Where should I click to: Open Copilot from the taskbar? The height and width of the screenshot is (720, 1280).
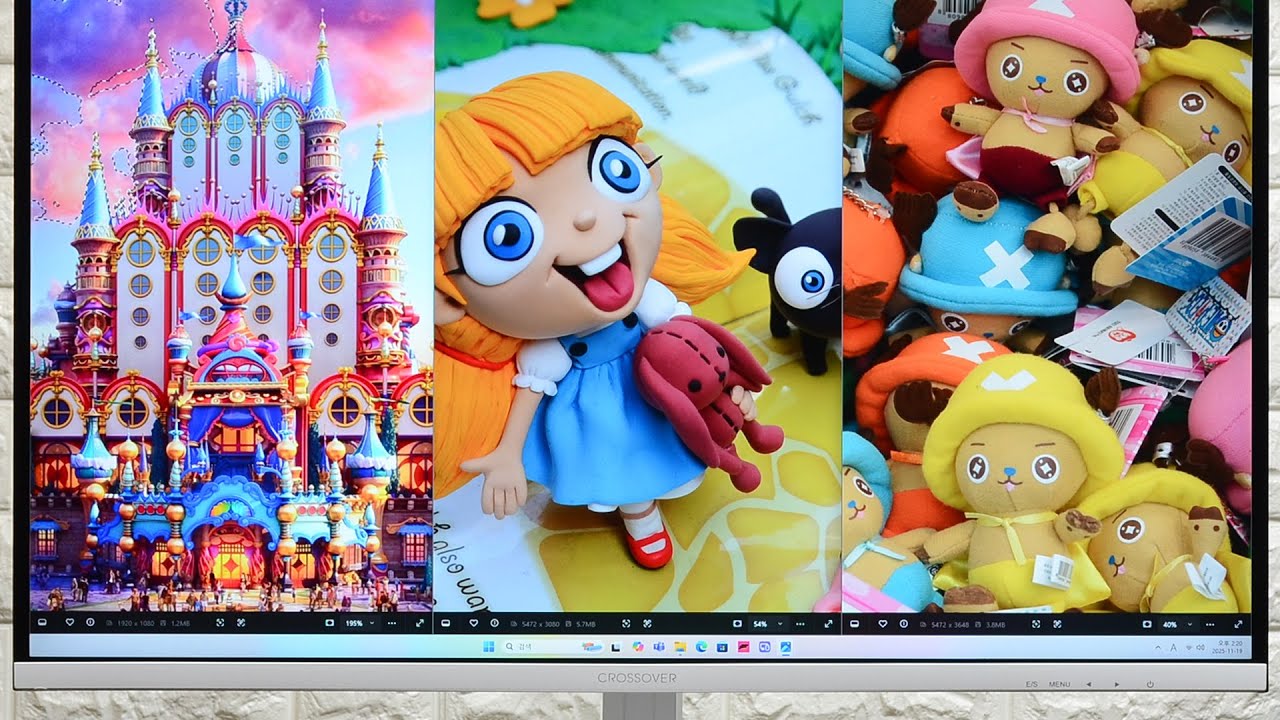coord(638,647)
